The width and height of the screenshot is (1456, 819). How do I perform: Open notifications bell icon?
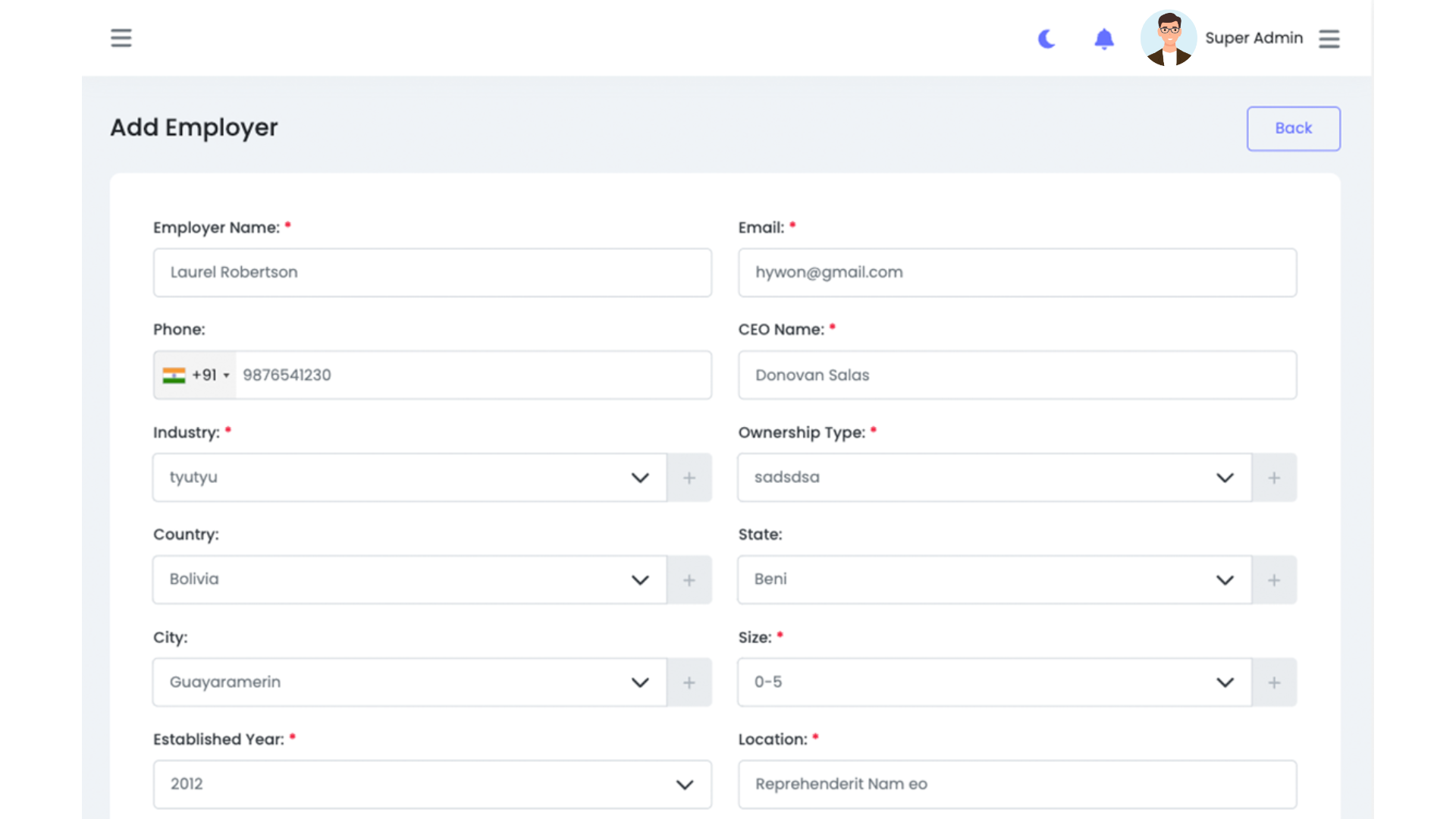pyautogui.click(x=1104, y=39)
